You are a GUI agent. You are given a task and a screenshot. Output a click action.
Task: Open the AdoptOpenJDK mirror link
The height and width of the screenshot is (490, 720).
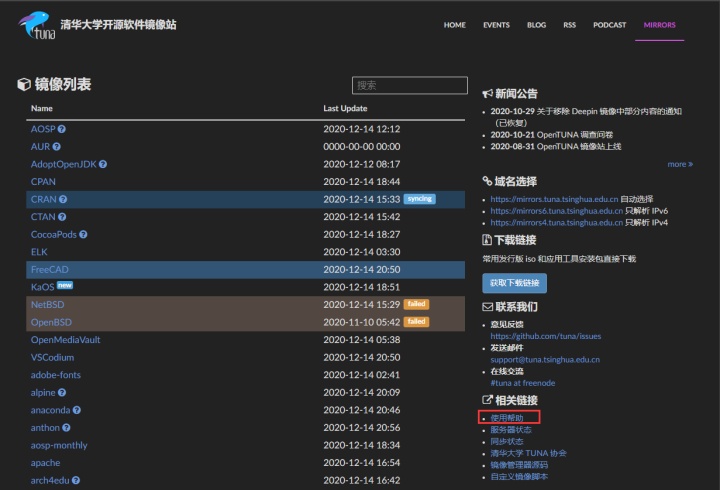click(64, 164)
